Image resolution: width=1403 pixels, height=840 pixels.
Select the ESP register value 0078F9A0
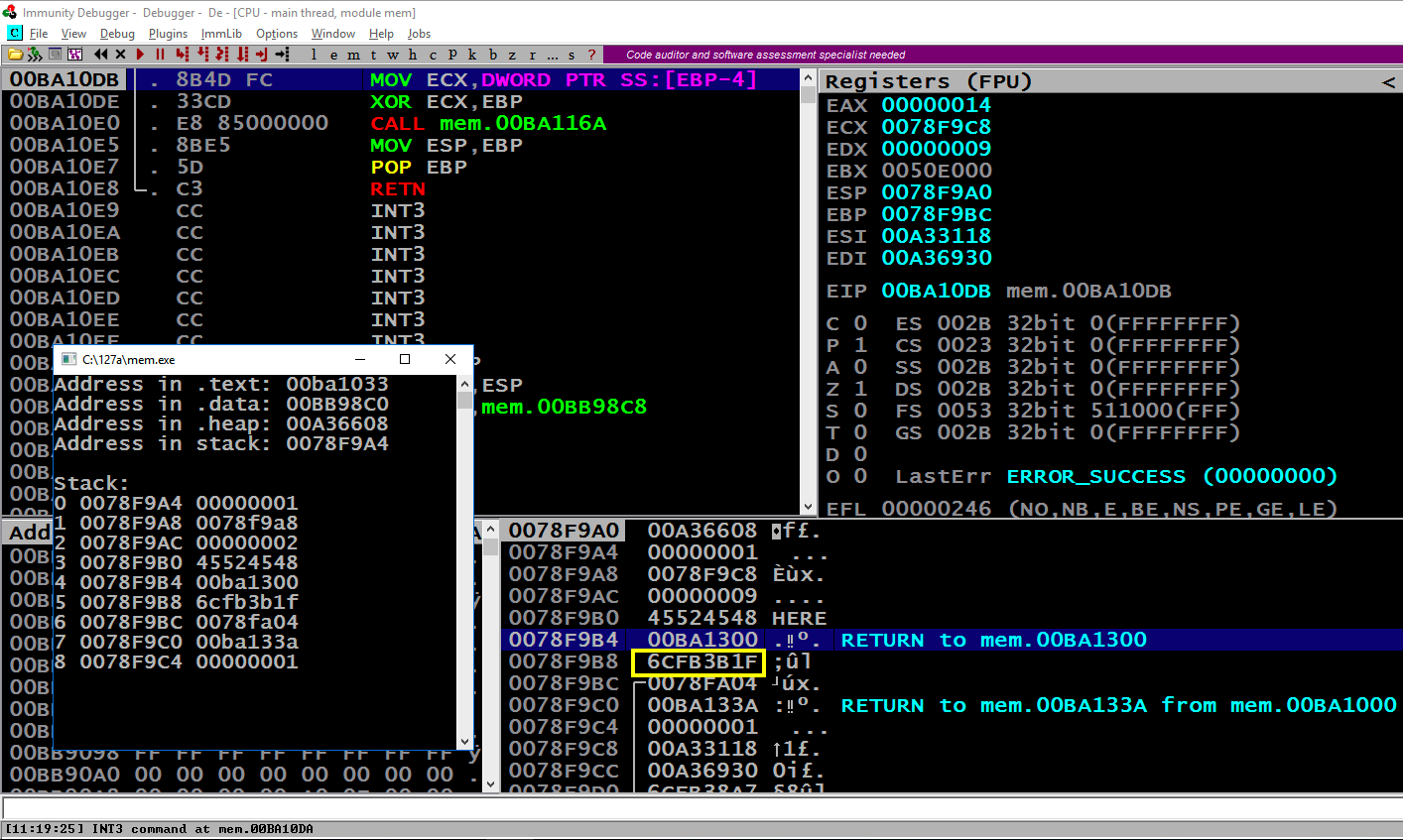(936, 192)
